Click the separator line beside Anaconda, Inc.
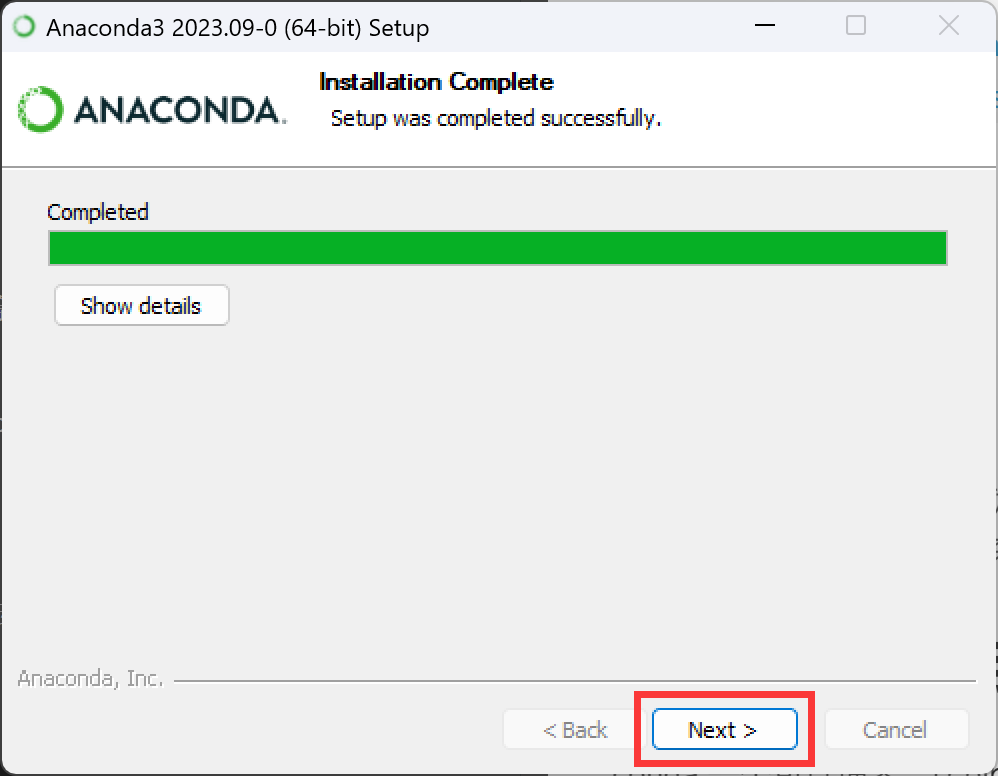 574,681
